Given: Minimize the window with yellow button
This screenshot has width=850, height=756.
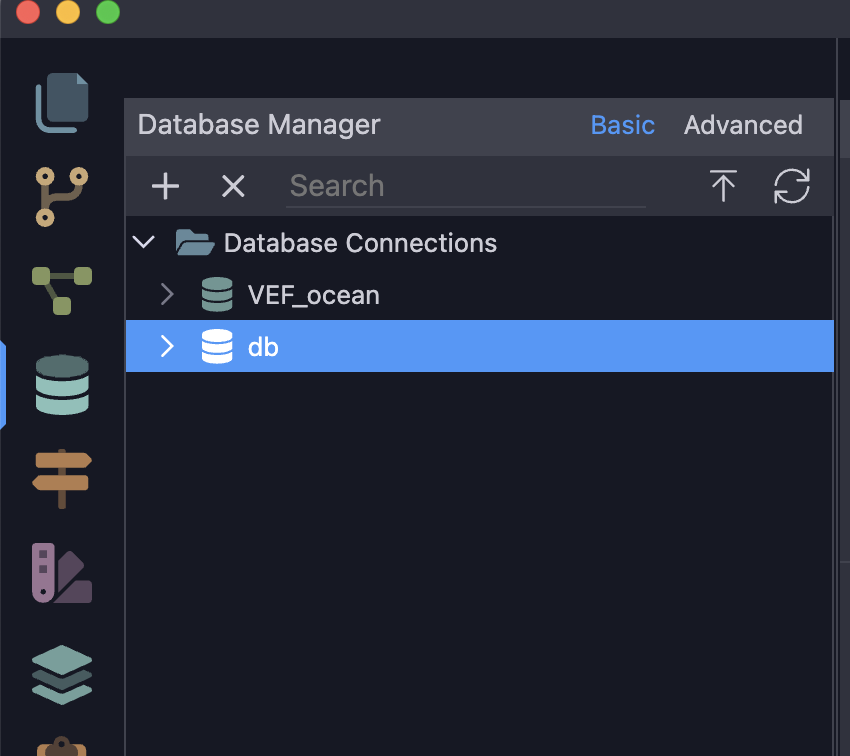Looking at the screenshot, I should pyautogui.click(x=68, y=12).
